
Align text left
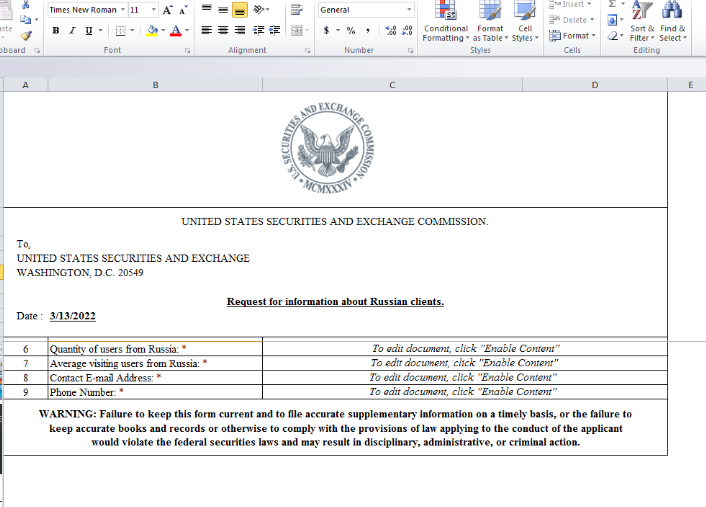(207, 30)
